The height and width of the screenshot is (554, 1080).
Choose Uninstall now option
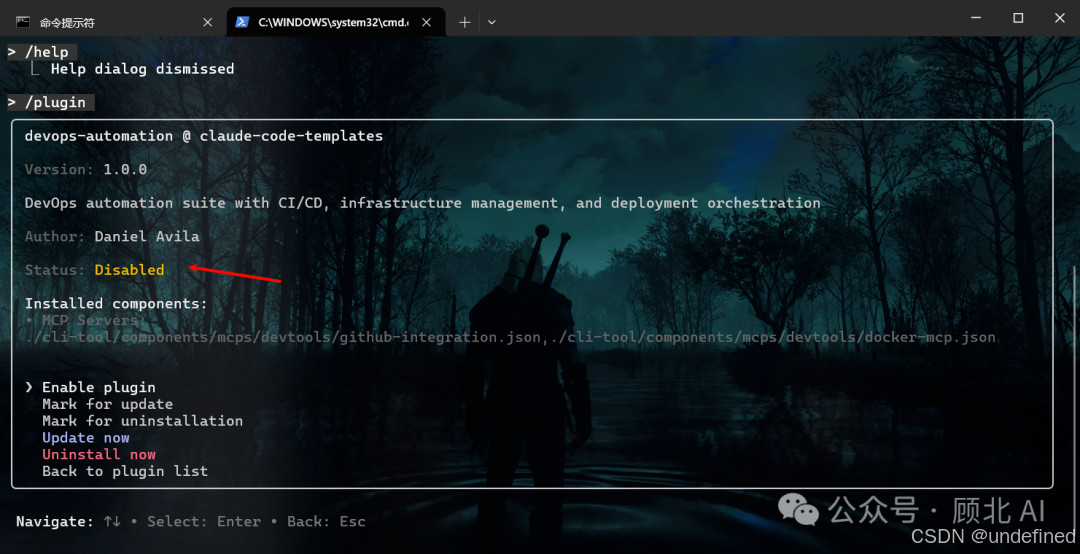(98, 454)
